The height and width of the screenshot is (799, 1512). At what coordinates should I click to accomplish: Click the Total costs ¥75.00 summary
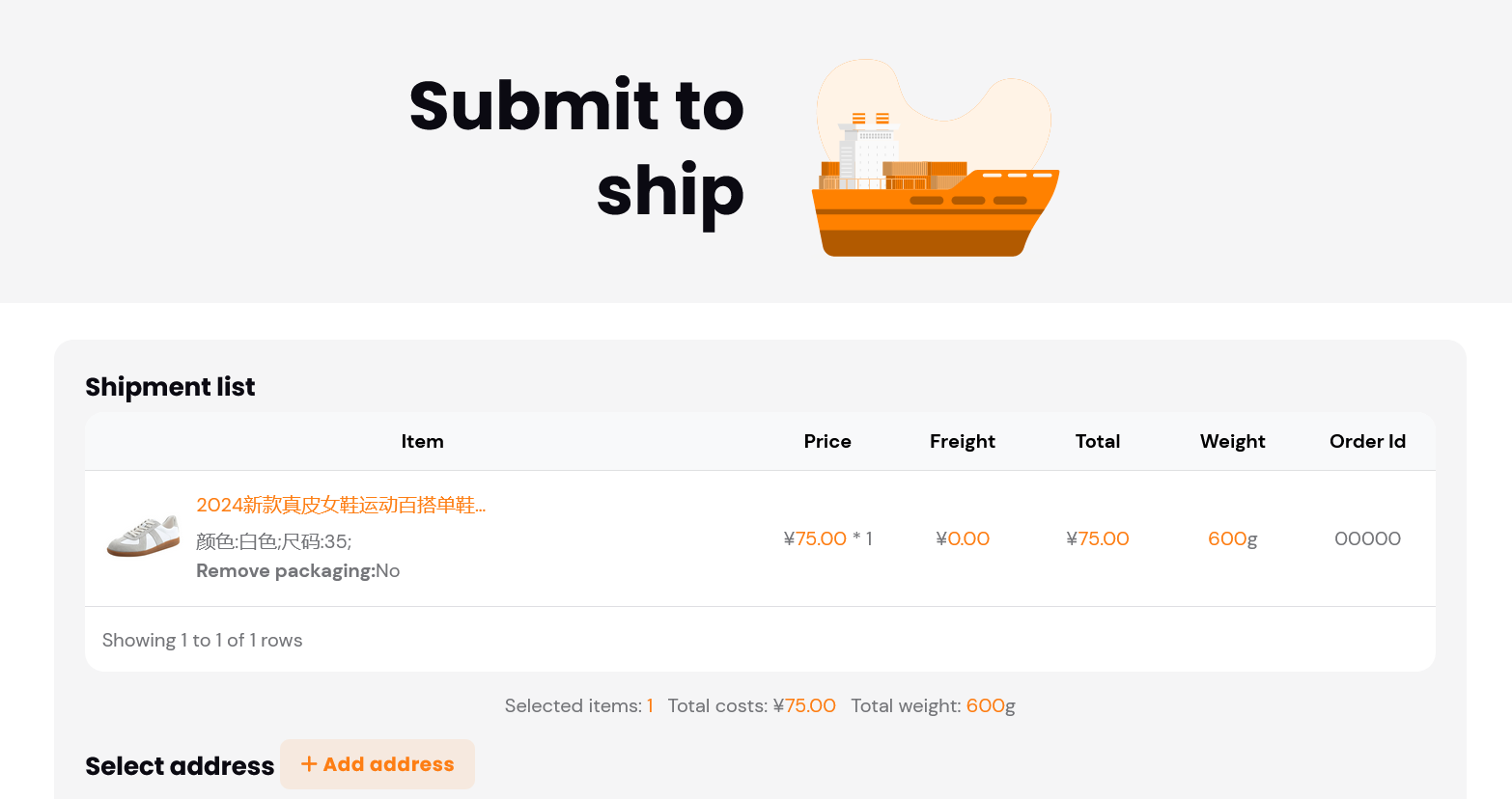pyautogui.click(x=752, y=705)
